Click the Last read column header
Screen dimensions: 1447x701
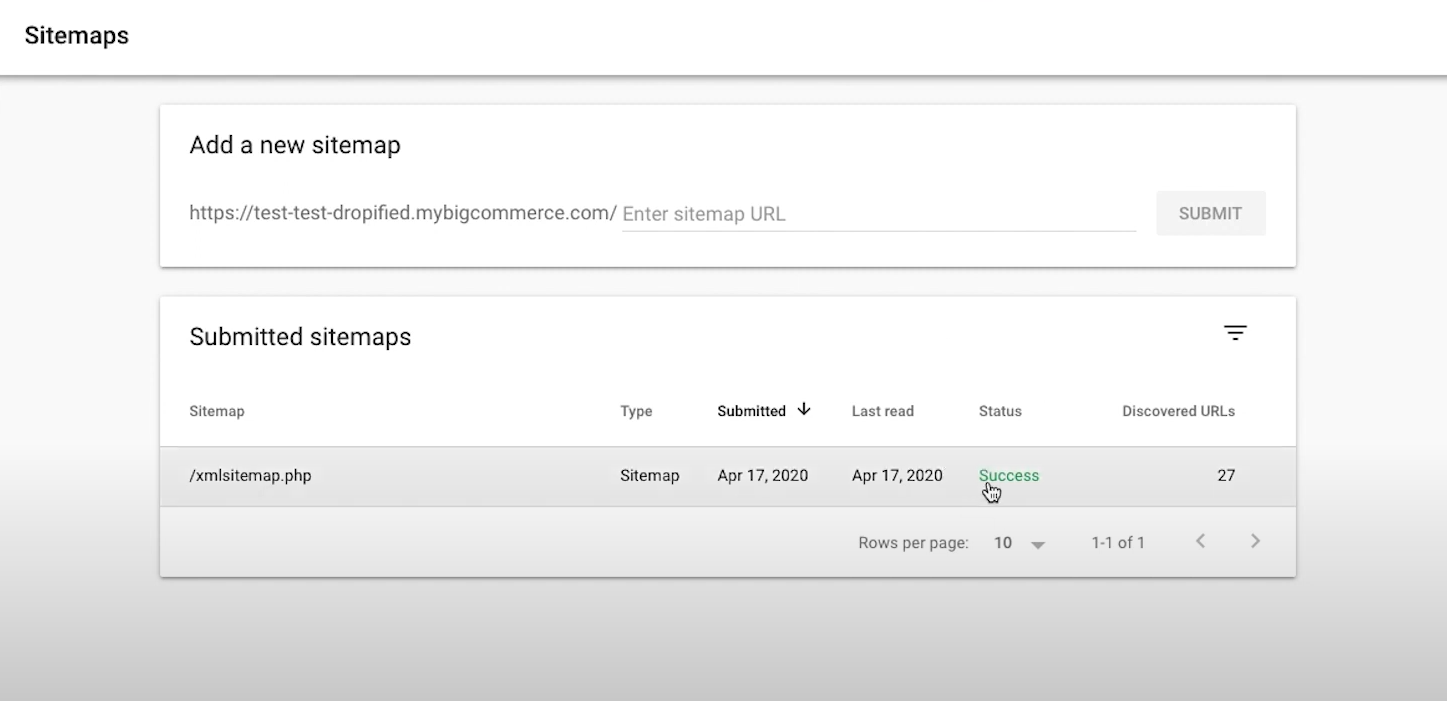point(883,411)
